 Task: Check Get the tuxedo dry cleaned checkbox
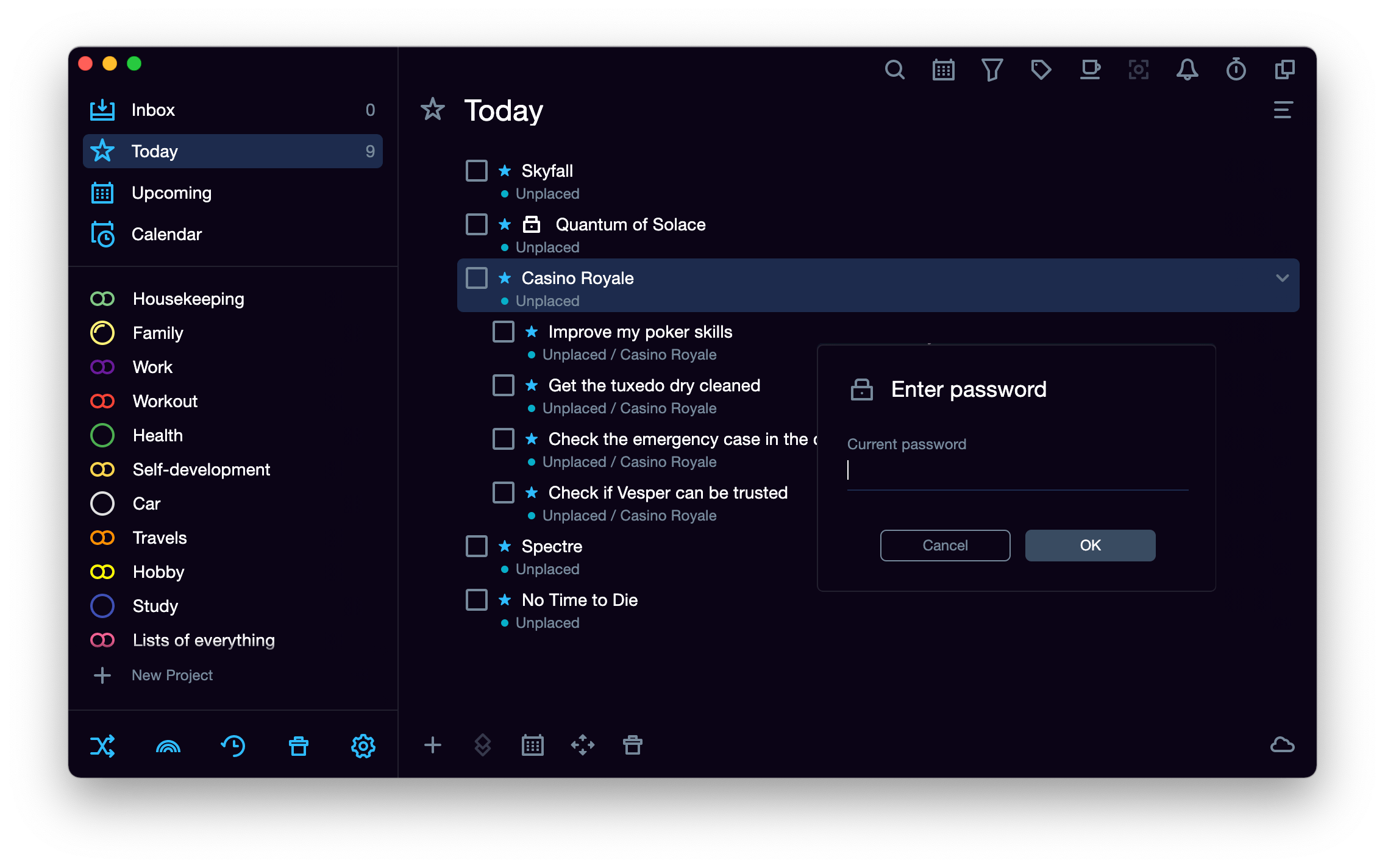504,385
